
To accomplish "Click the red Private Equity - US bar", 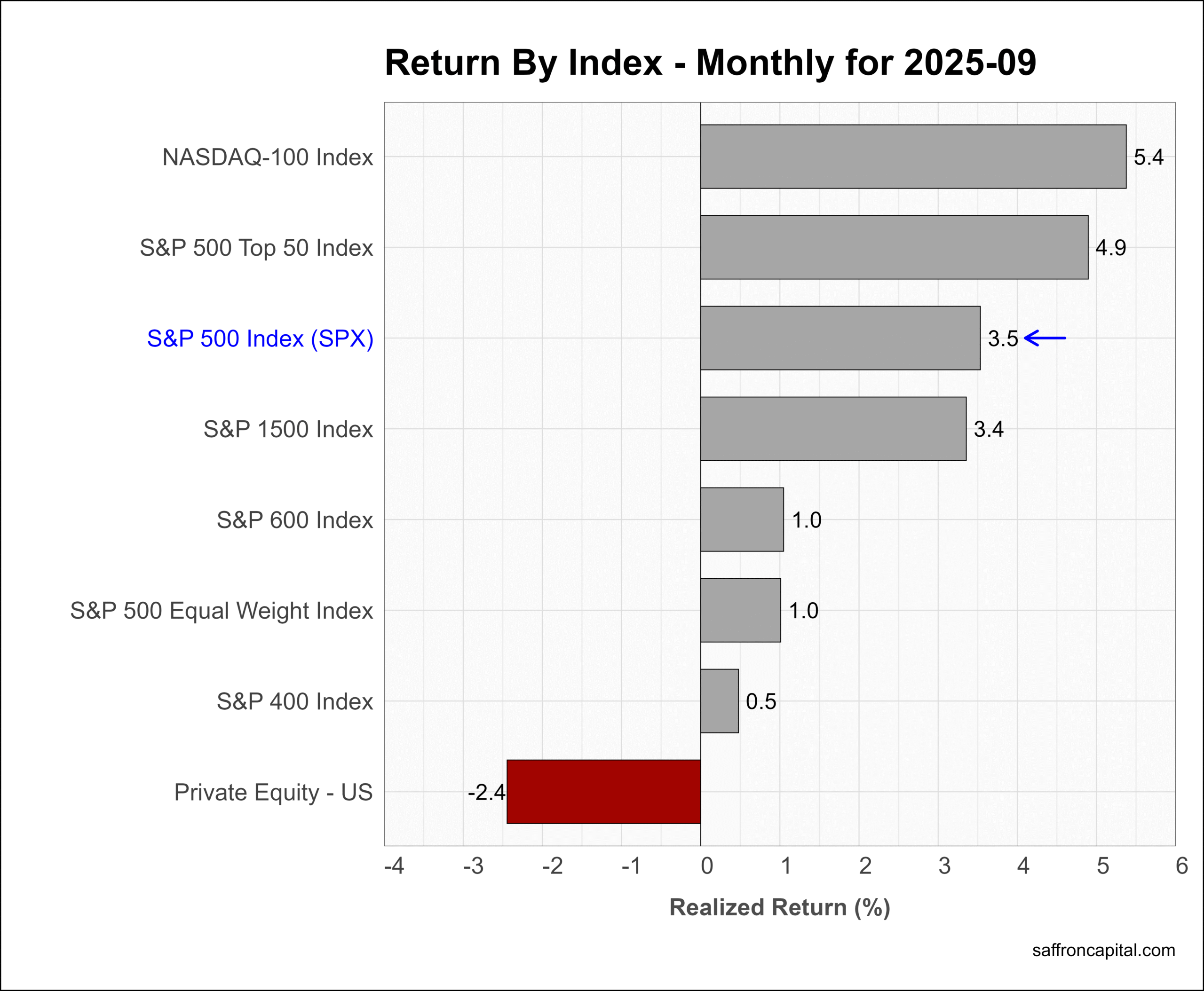I will [603, 792].
